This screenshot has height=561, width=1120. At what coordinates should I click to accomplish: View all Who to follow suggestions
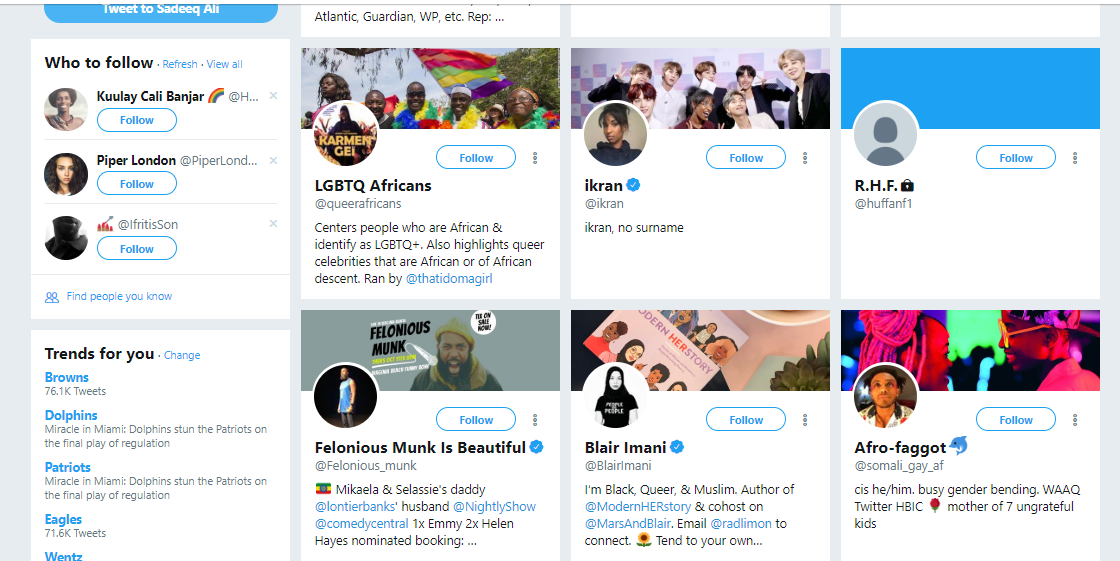click(224, 64)
